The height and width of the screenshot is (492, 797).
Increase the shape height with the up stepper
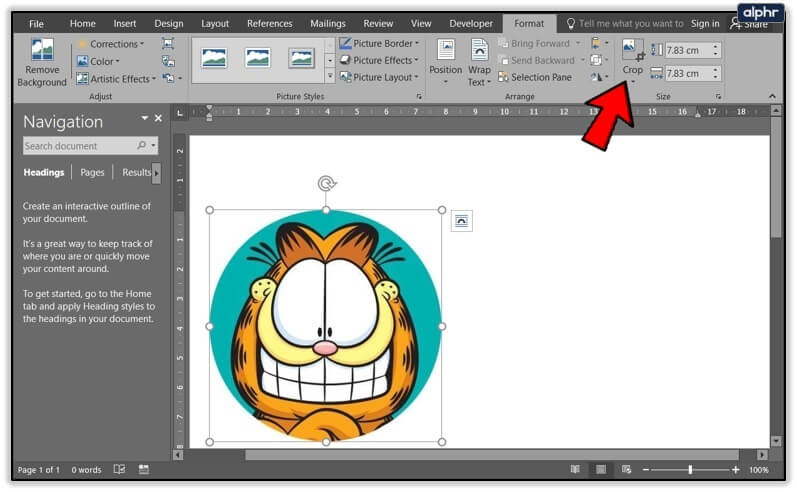[x=716, y=47]
